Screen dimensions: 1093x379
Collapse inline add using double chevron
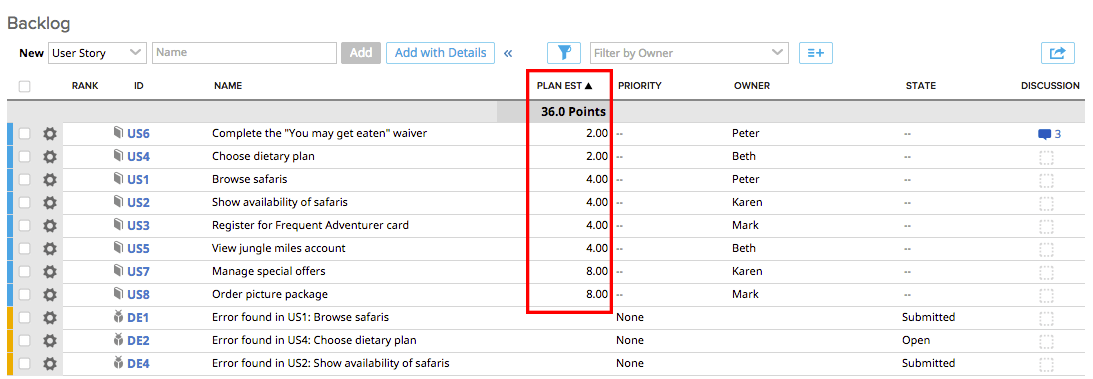[508, 53]
